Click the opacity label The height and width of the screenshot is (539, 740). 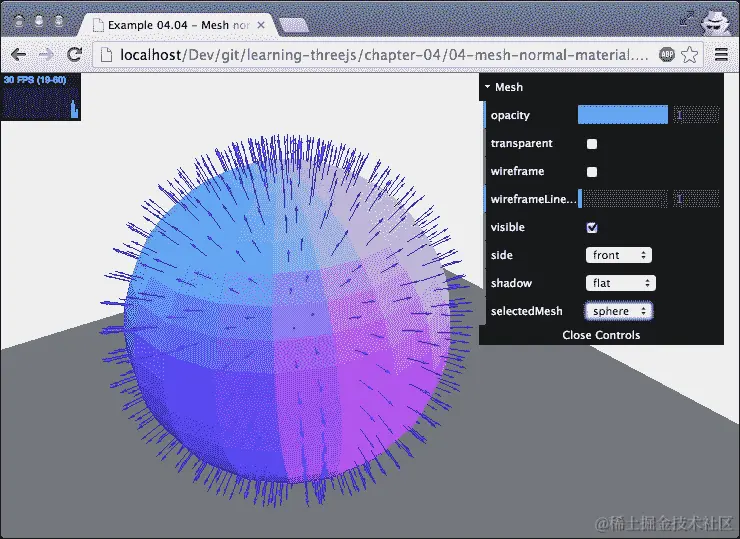coord(510,115)
